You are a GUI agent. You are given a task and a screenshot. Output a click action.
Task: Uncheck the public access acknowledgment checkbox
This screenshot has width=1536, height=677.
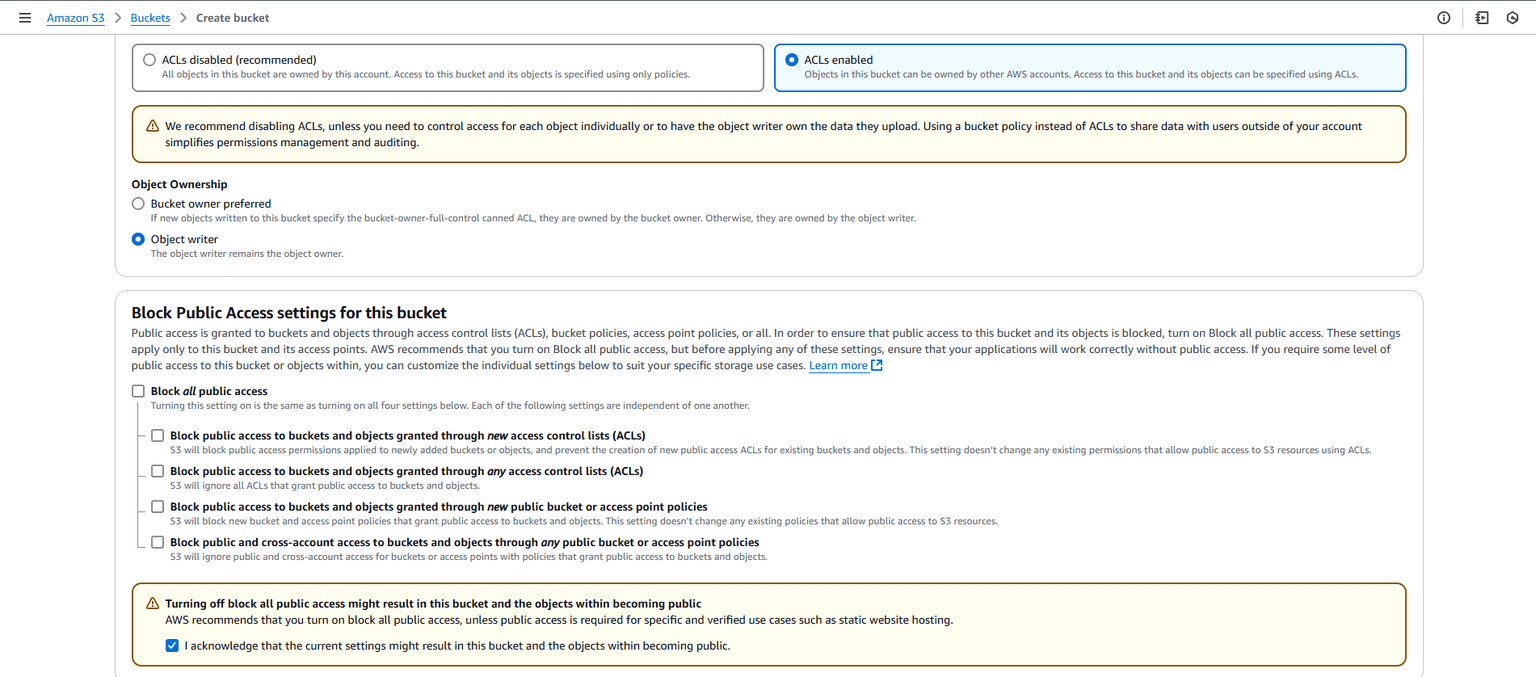click(172, 646)
